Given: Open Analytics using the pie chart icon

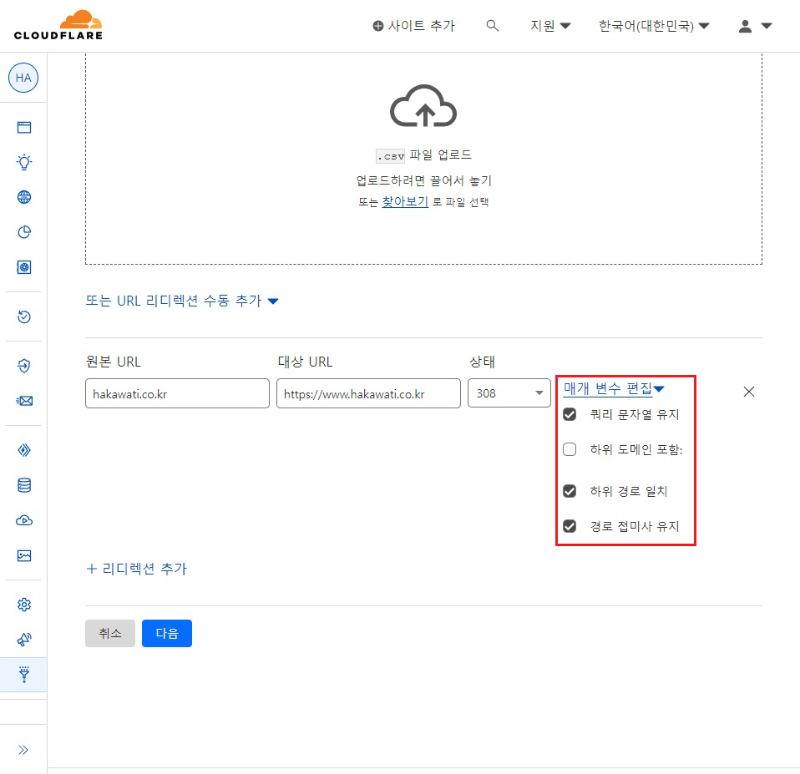Looking at the screenshot, I should [x=23, y=229].
